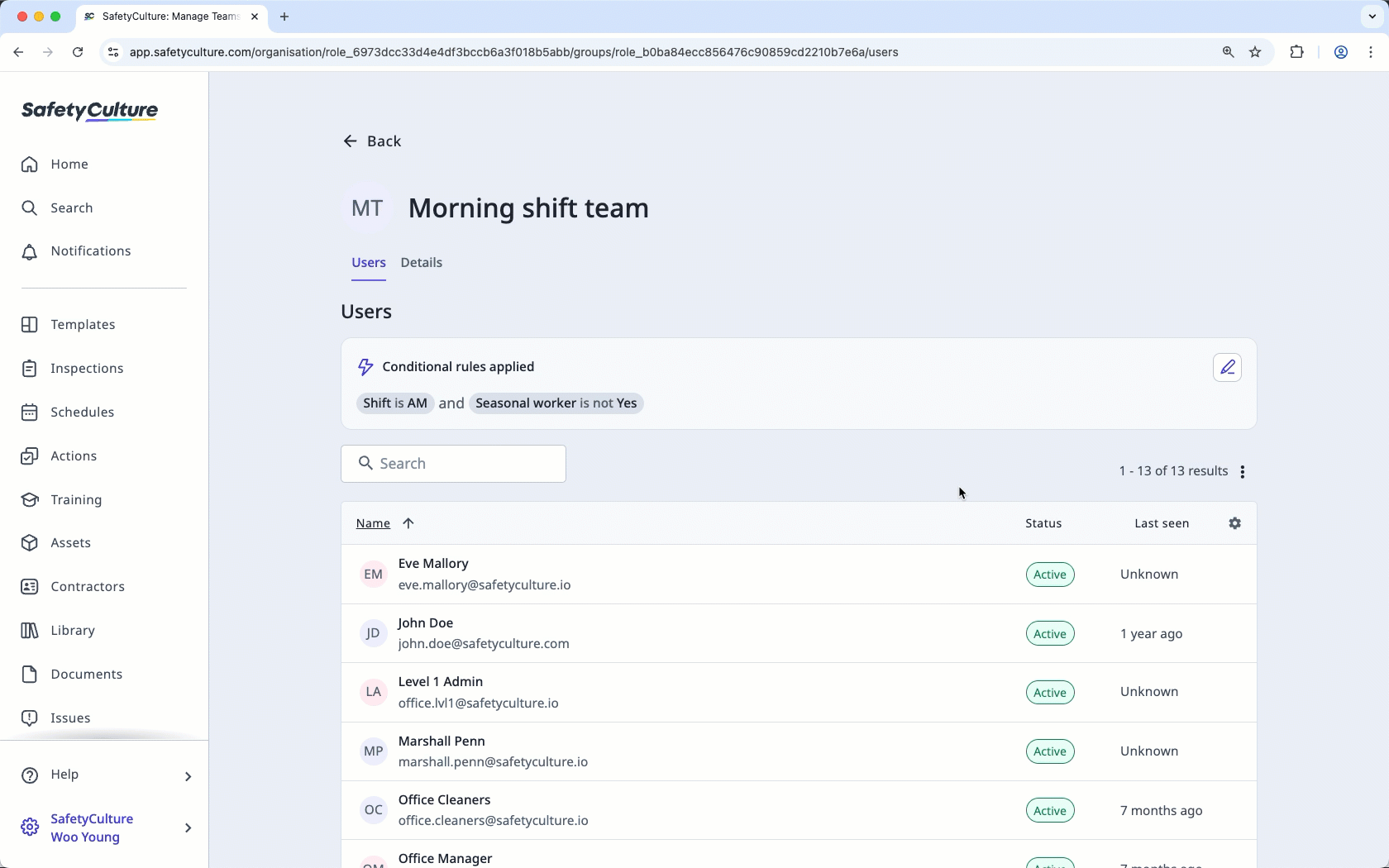Image resolution: width=1389 pixels, height=868 pixels.
Task: Click Active status badge for John Doe
Action: (x=1050, y=634)
